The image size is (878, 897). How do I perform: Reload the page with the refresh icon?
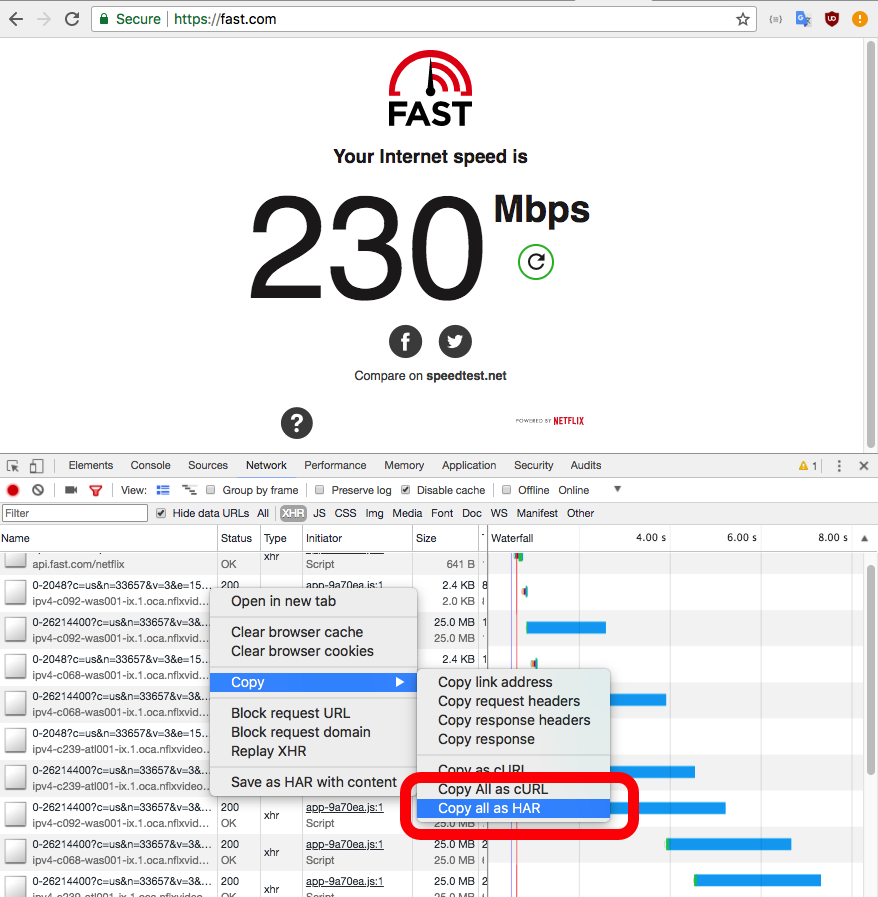point(72,19)
